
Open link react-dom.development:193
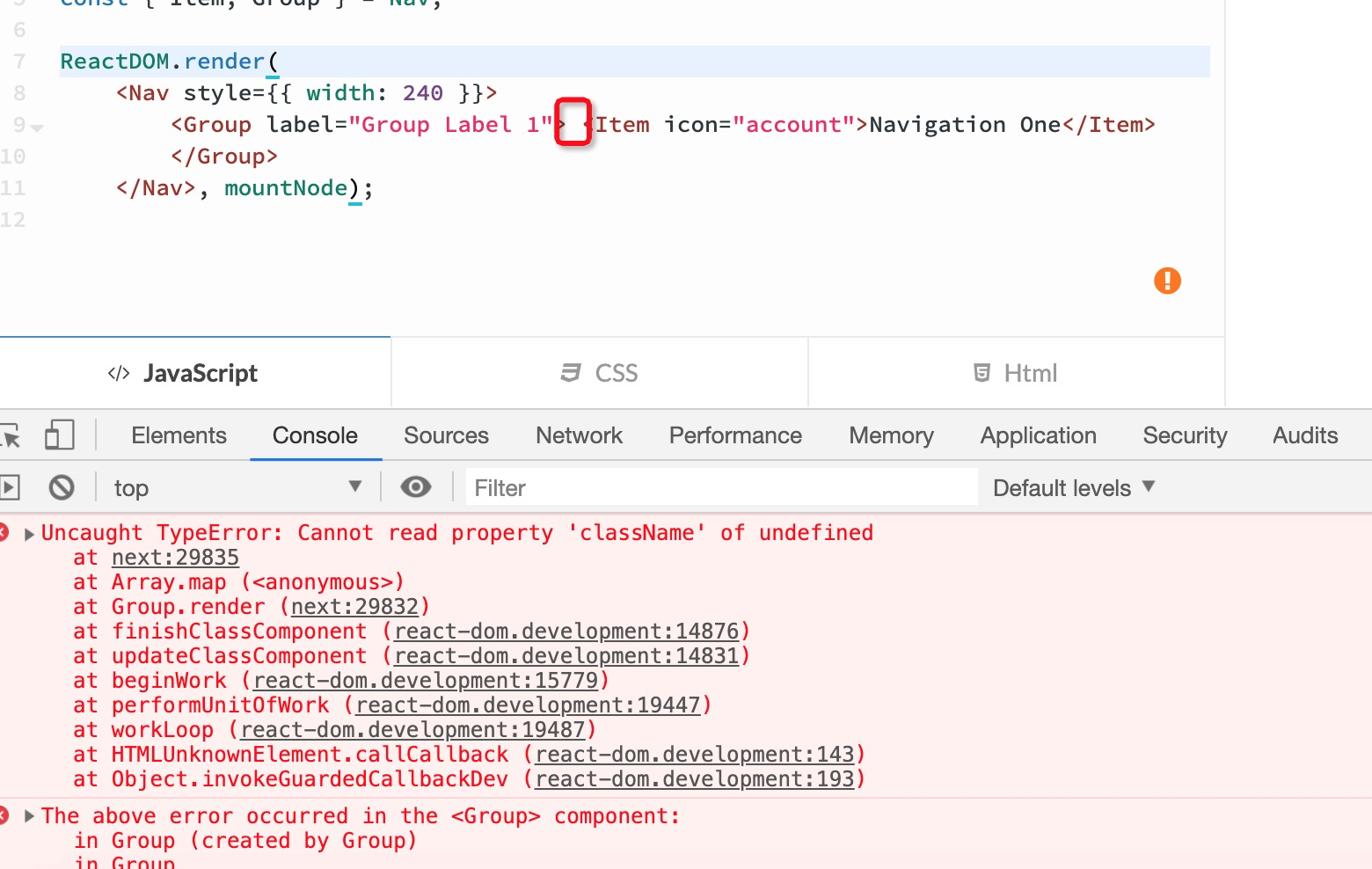pos(695,779)
